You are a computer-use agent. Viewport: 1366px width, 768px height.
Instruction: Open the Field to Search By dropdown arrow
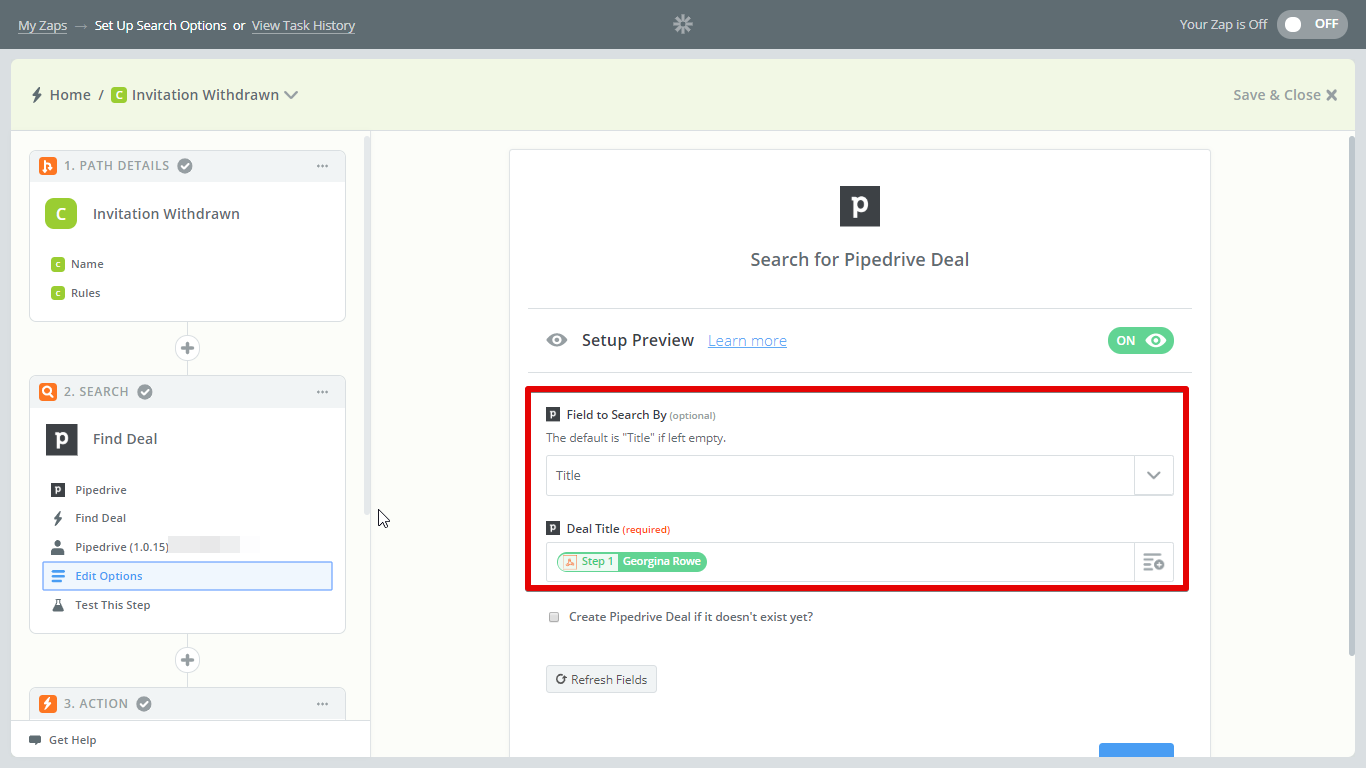click(x=1153, y=475)
